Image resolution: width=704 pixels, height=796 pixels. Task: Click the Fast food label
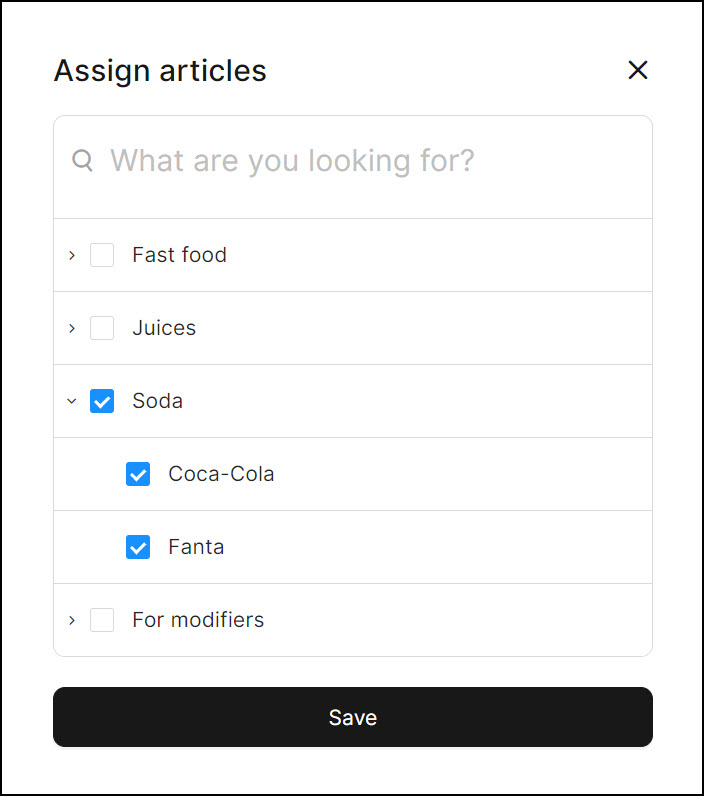[179, 255]
